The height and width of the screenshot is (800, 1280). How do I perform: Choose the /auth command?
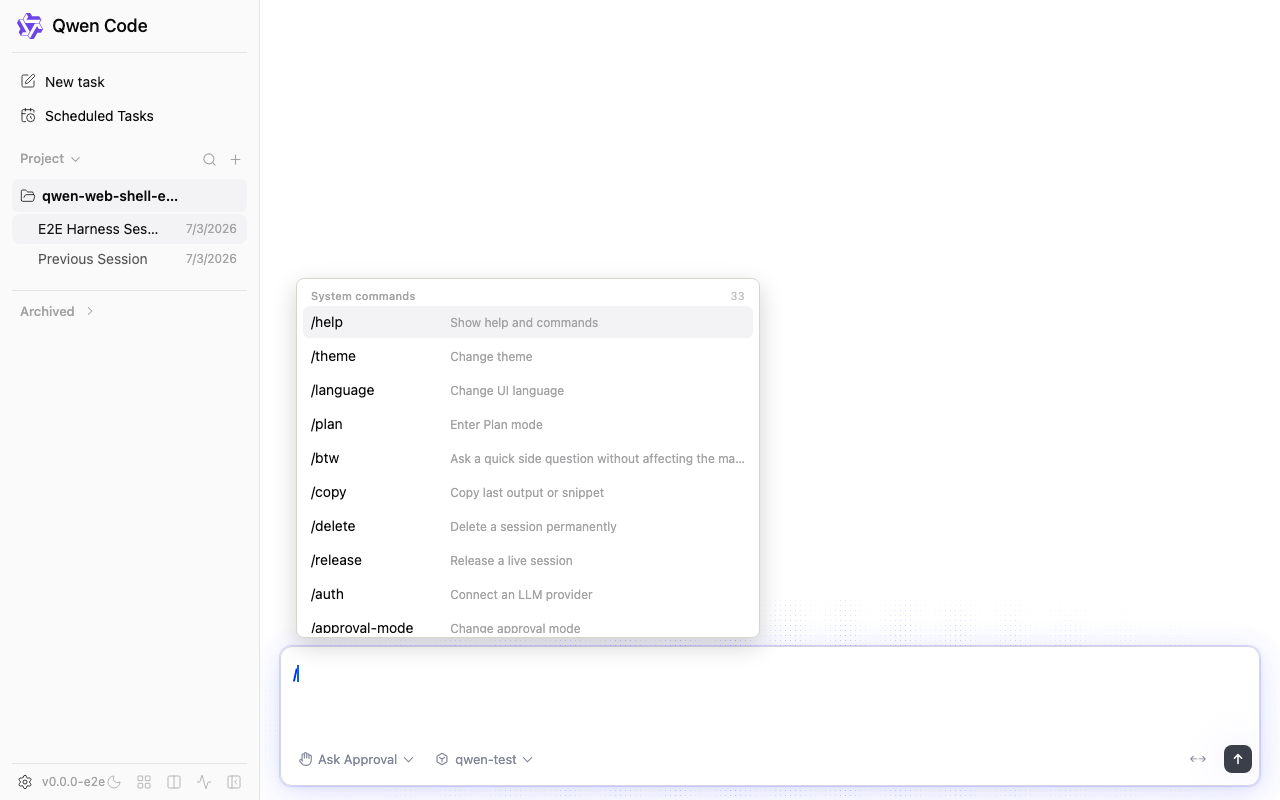pyautogui.click(x=528, y=594)
